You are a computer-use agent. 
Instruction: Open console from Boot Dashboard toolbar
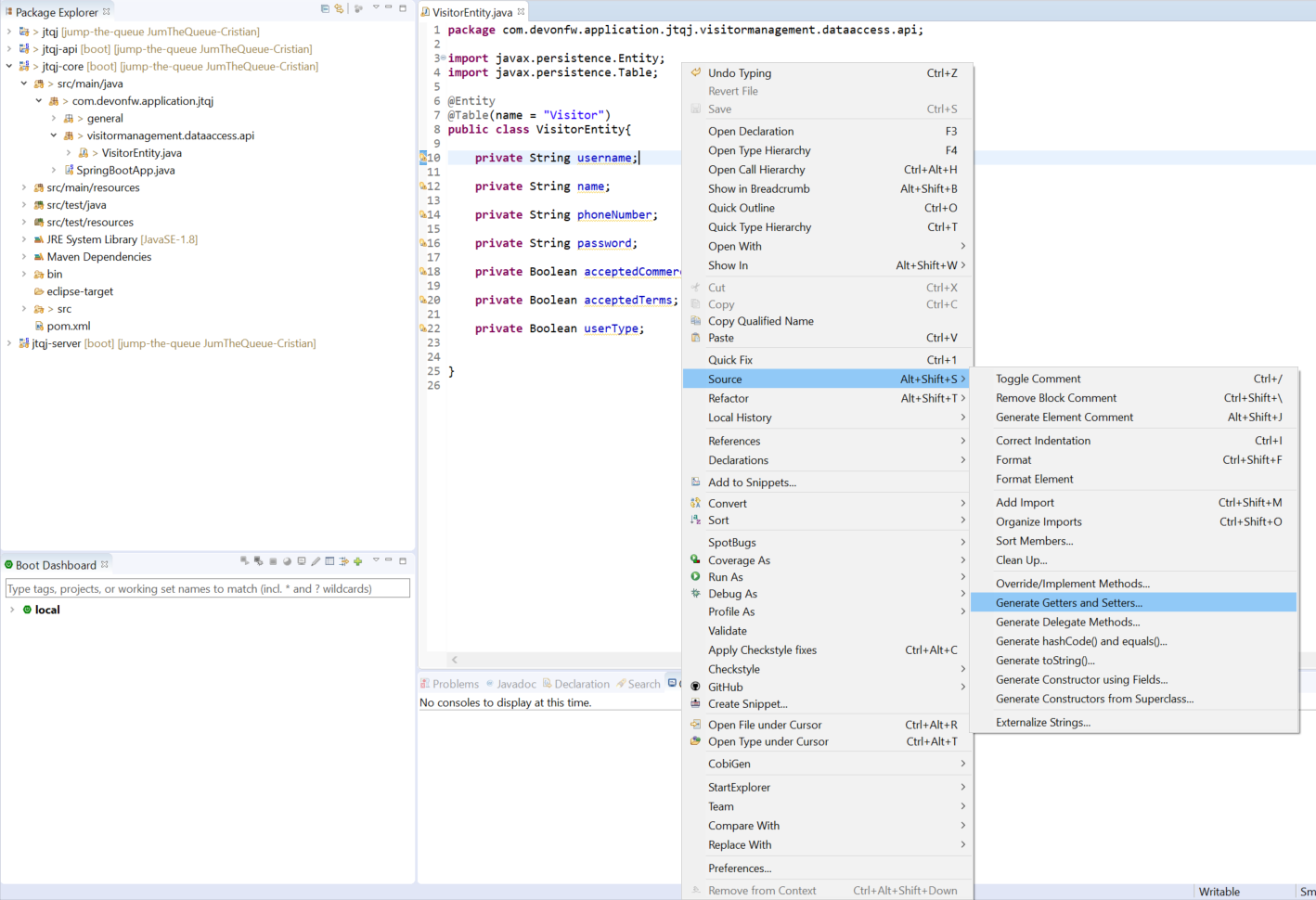tap(302, 562)
